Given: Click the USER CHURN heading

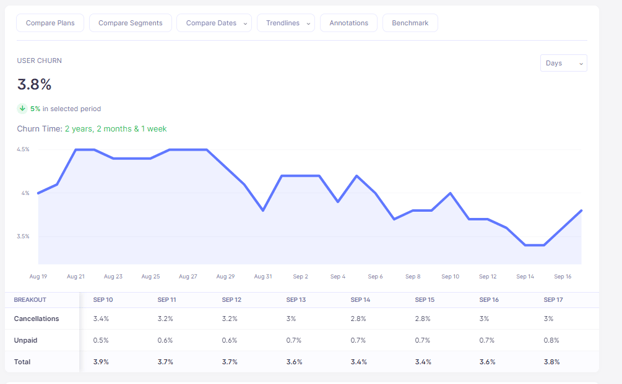Looking at the screenshot, I should (x=39, y=61).
